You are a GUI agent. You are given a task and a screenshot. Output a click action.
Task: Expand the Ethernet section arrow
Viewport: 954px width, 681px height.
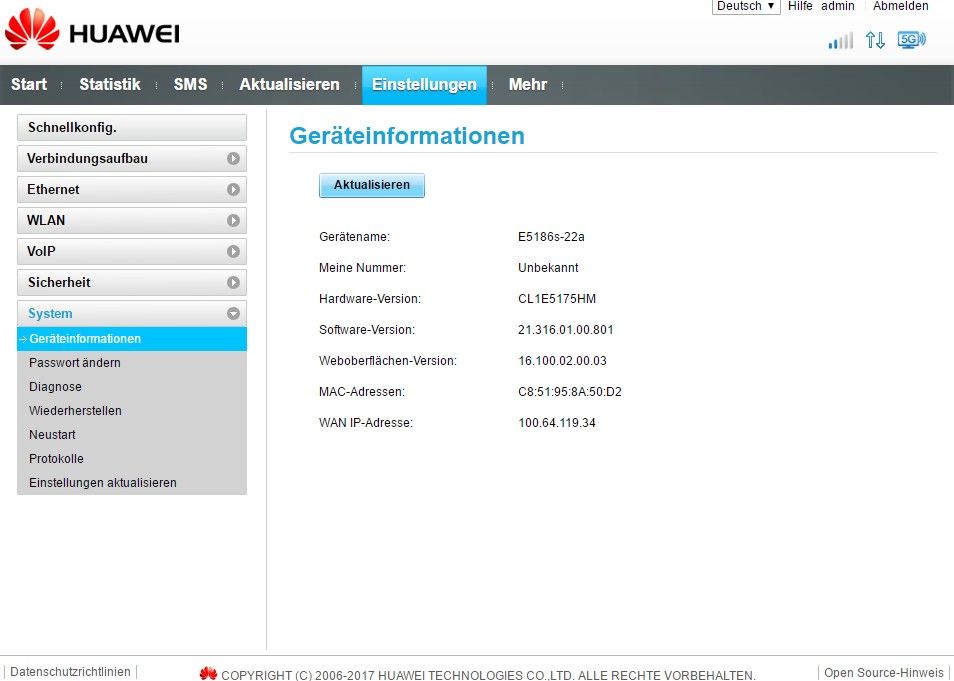[232, 190]
